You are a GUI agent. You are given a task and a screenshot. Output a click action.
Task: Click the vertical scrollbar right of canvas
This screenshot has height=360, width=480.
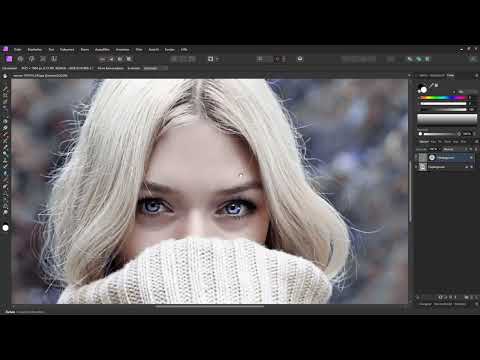tap(410, 191)
